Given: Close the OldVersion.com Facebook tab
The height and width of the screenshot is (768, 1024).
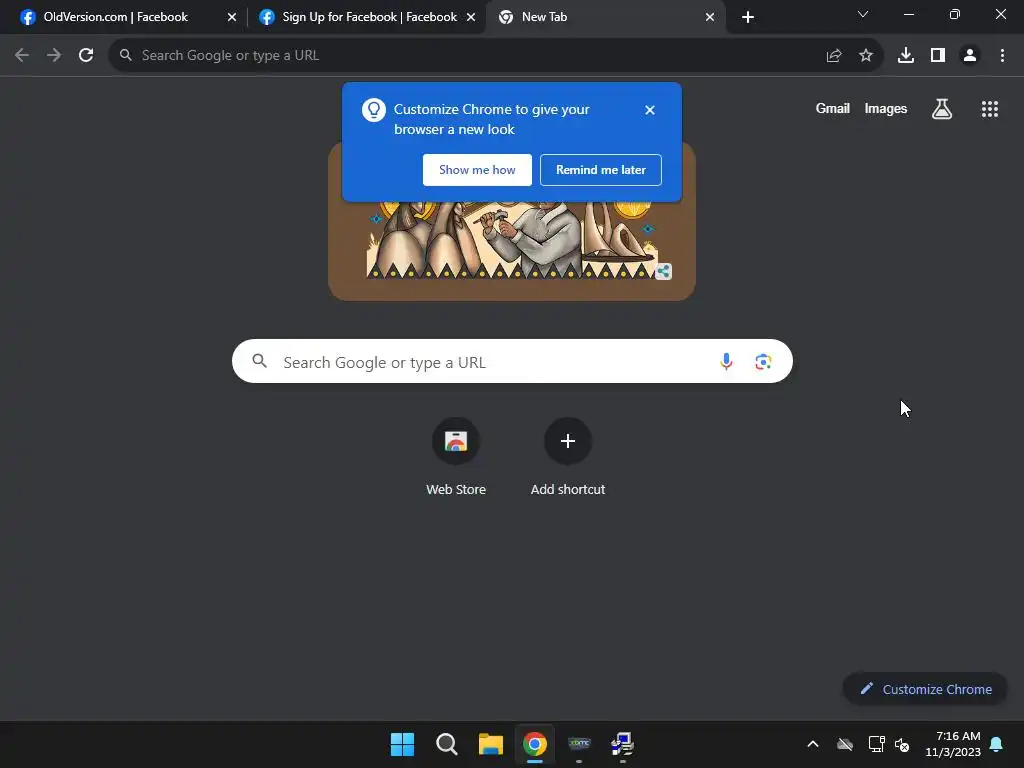Looking at the screenshot, I should click(x=232, y=17).
